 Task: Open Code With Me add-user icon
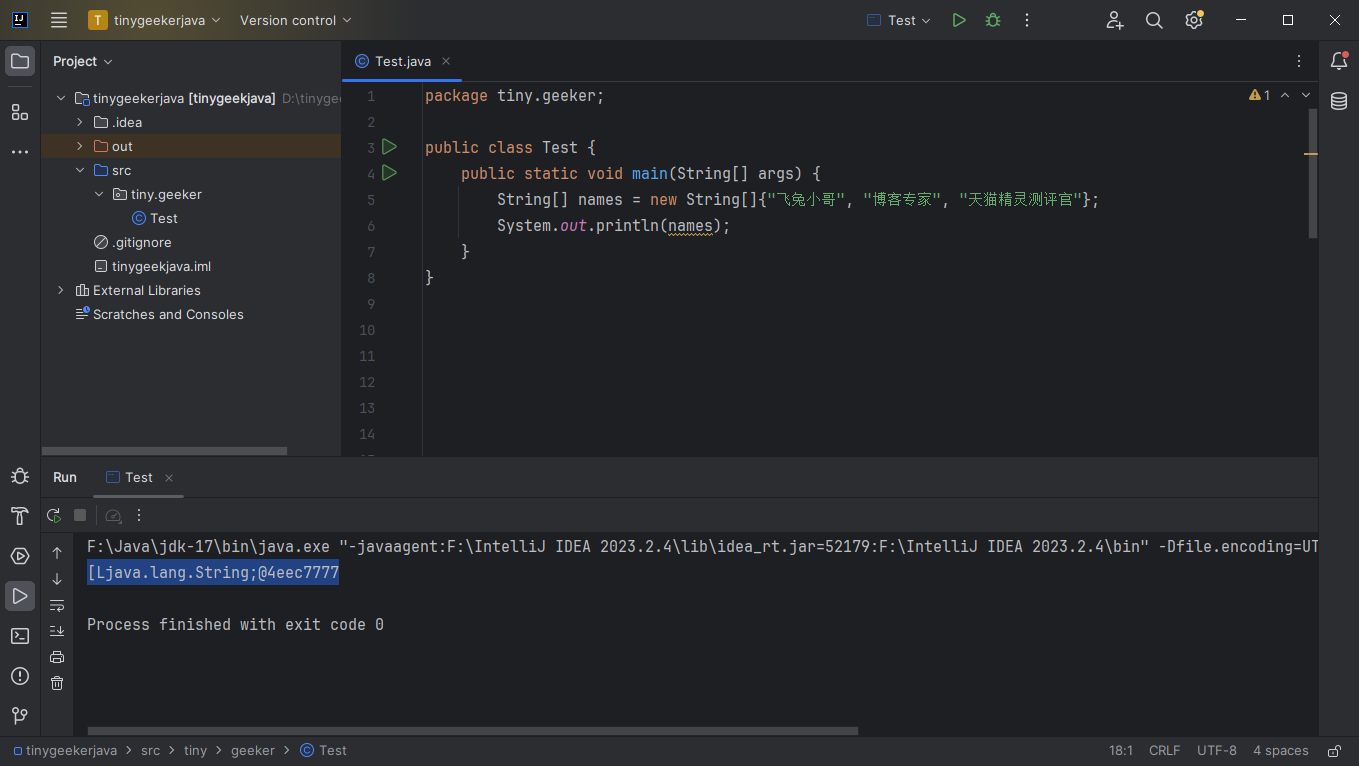(x=1115, y=20)
